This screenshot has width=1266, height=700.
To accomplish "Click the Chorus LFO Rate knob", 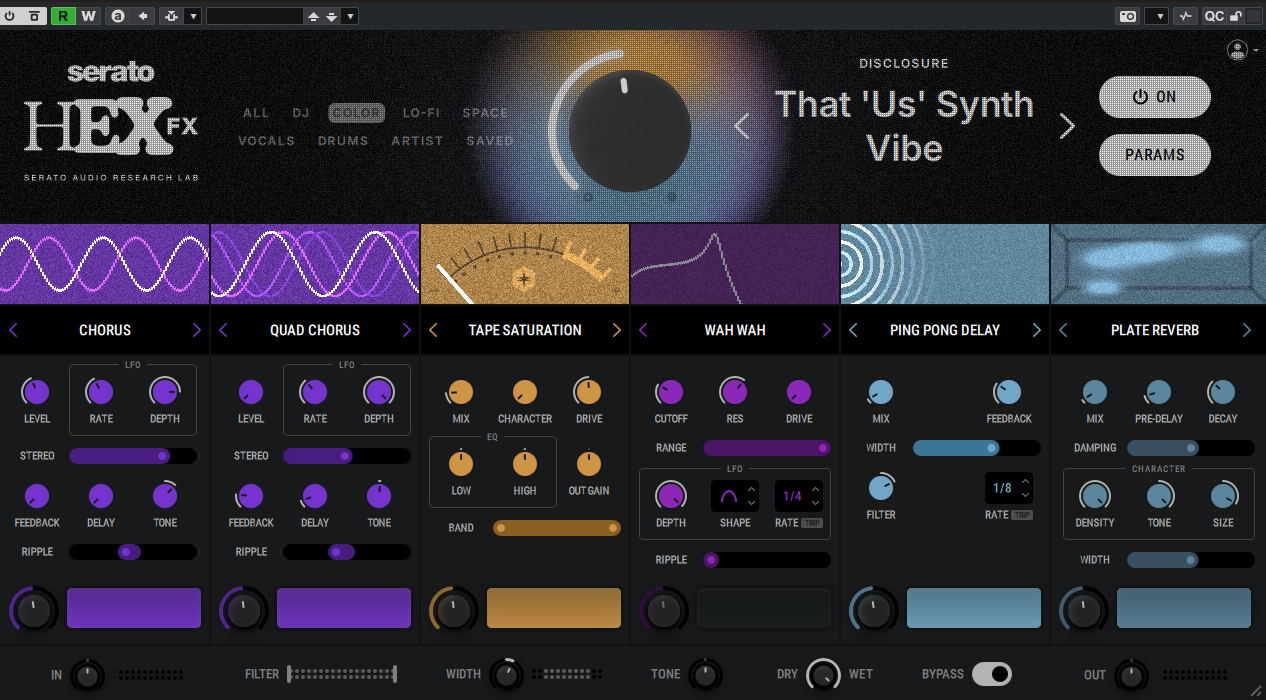I will pos(100,392).
